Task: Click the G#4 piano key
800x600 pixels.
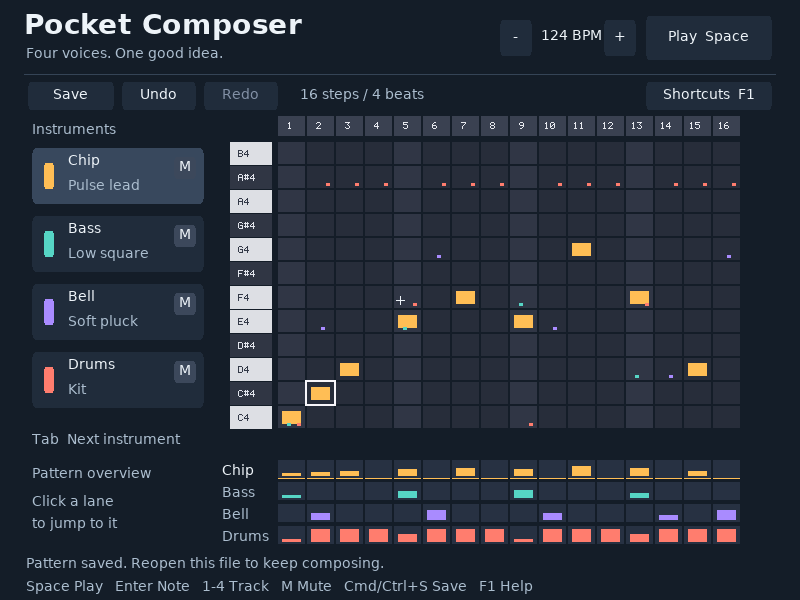Action: click(x=251, y=226)
